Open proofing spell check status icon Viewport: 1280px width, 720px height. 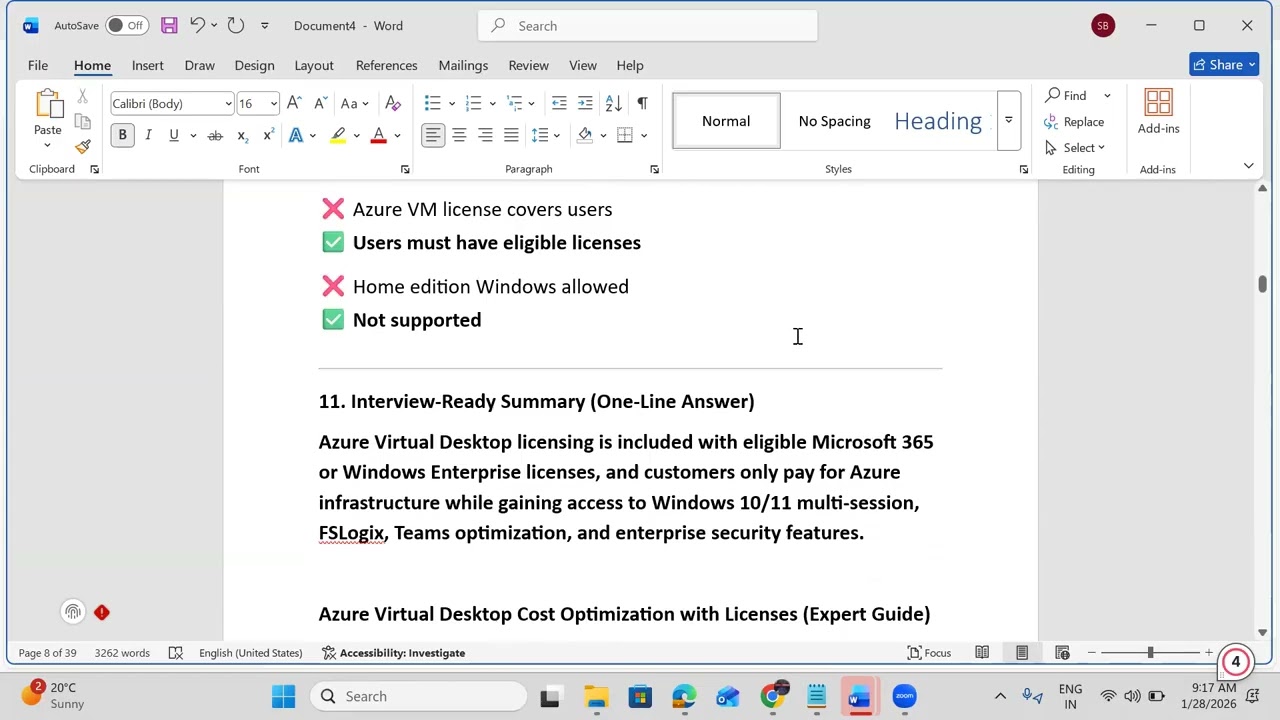[176, 653]
